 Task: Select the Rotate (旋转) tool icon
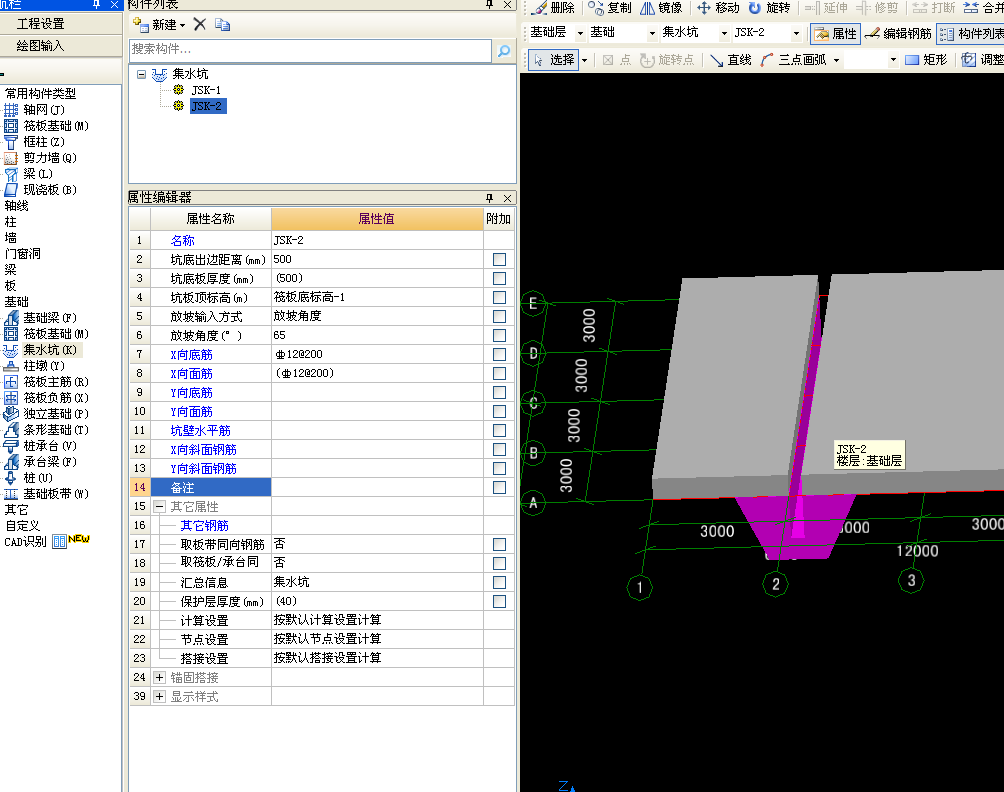coord(755,8)
